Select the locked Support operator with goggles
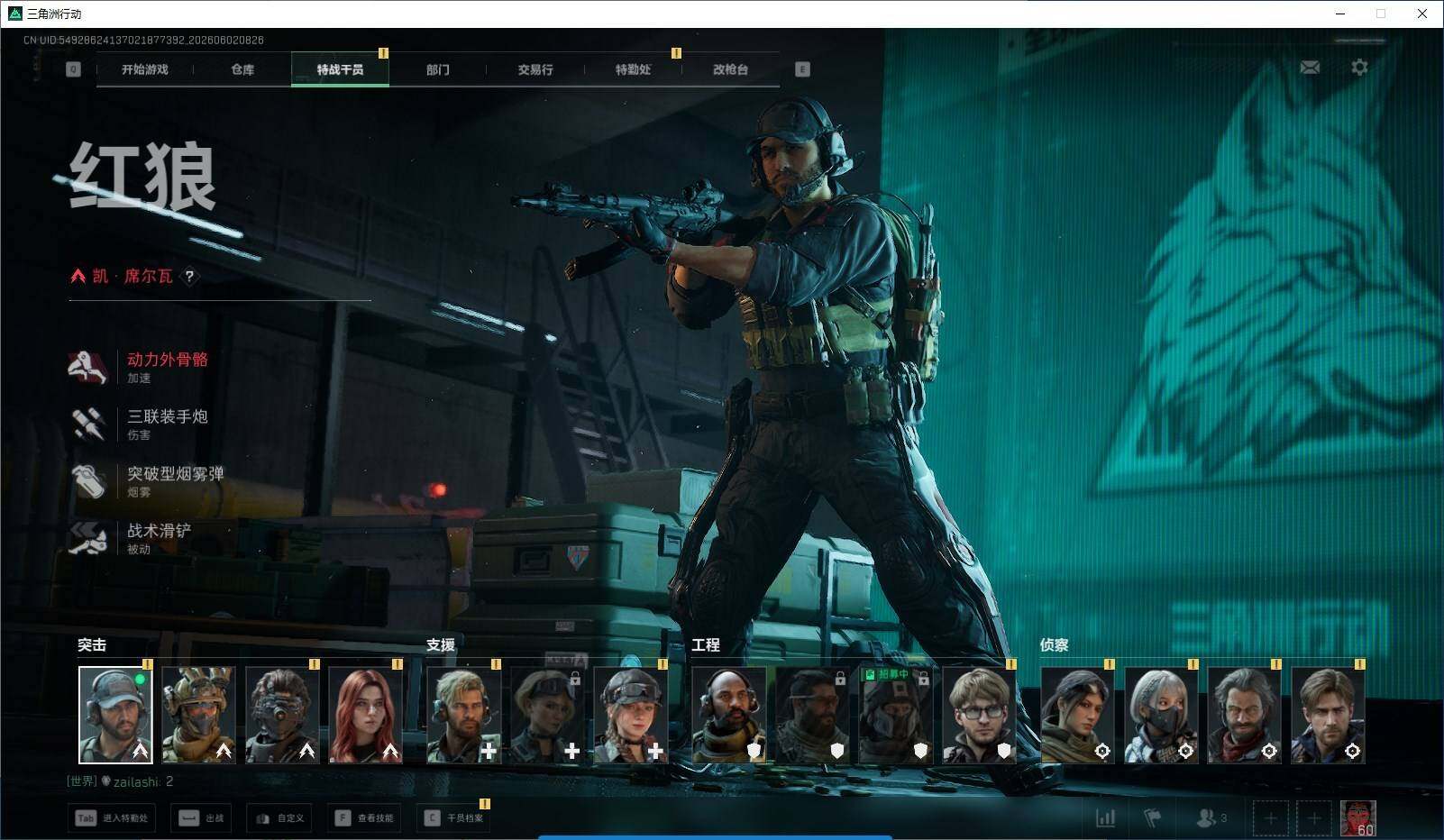Screen dimensions: 1444x840 (x=547, y=715)
